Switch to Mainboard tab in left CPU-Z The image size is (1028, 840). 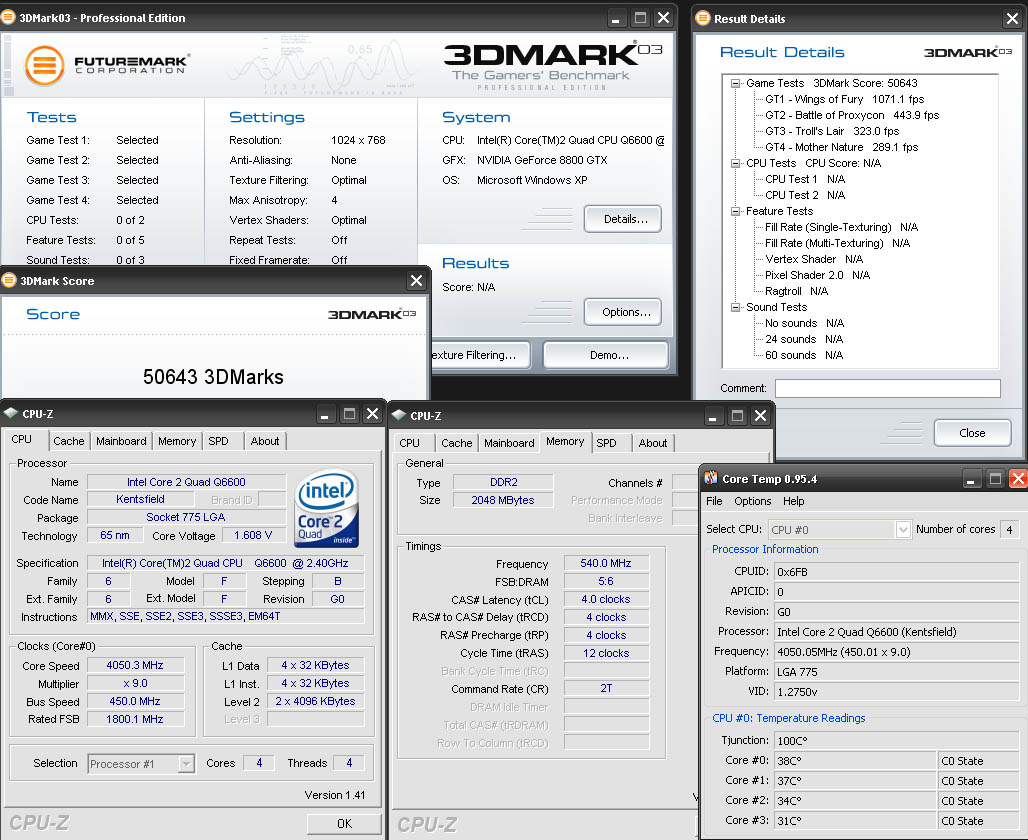tap(121, 441)
